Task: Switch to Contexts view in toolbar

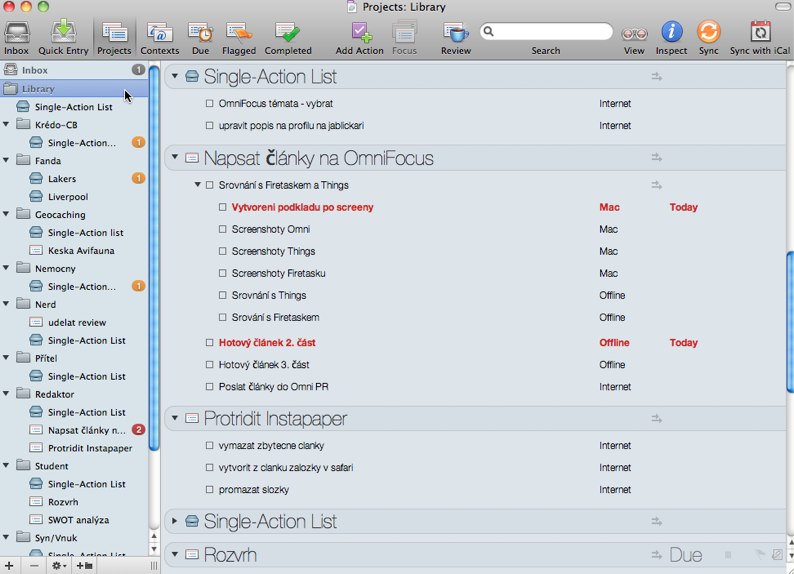Action: pyautogui.click(x=160, y=38)
